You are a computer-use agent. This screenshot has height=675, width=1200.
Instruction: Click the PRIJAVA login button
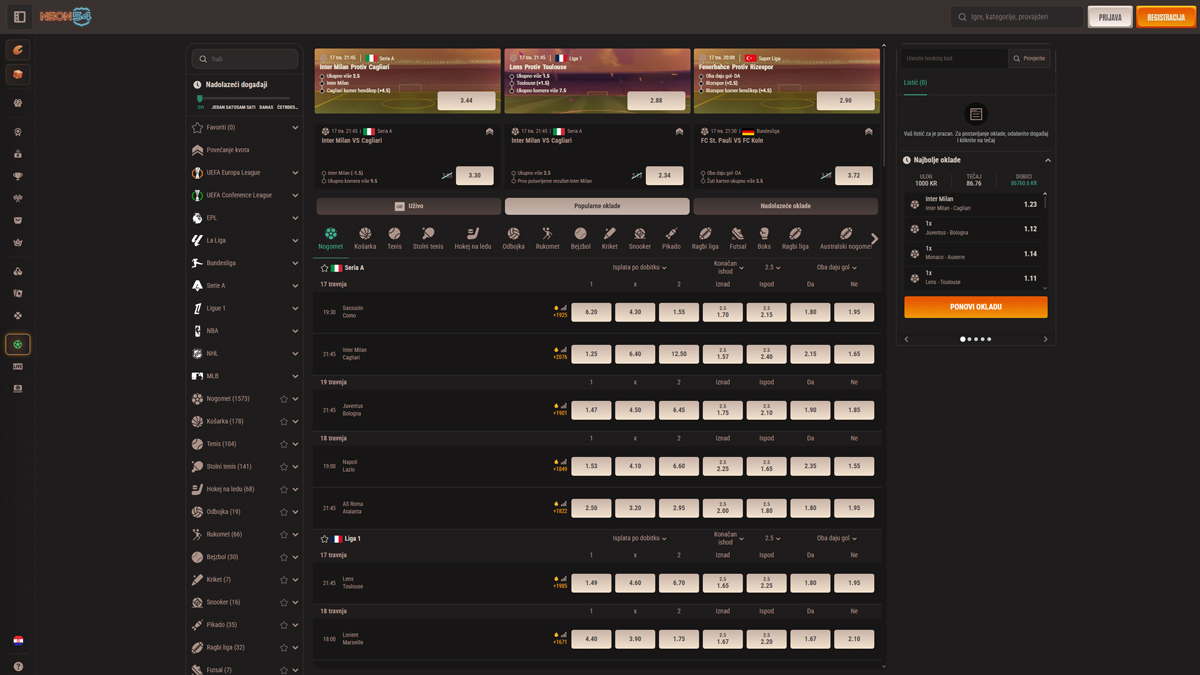[x=1110, y=17]
